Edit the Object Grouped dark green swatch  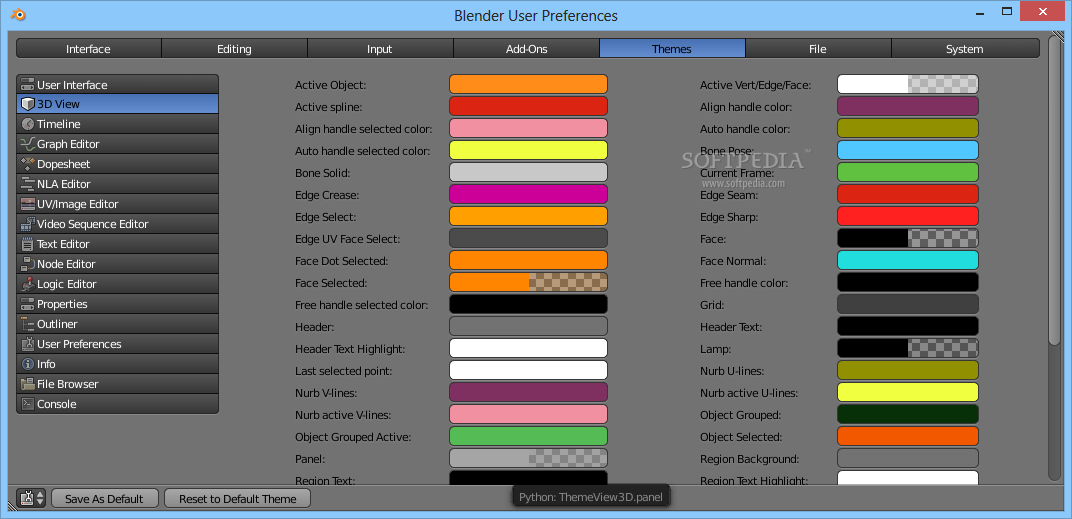pos(908,414)
